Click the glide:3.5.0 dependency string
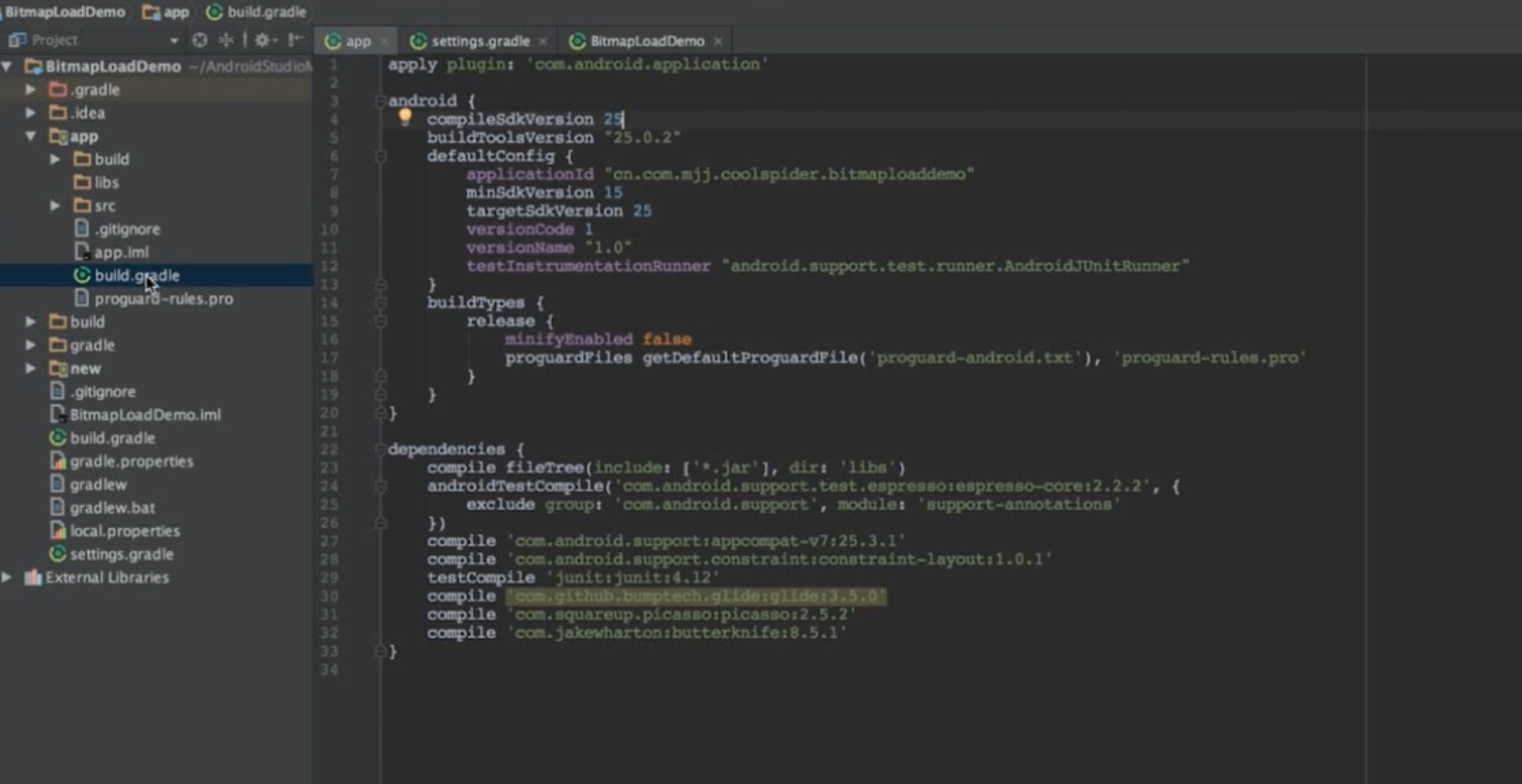 tap(696, 596)
